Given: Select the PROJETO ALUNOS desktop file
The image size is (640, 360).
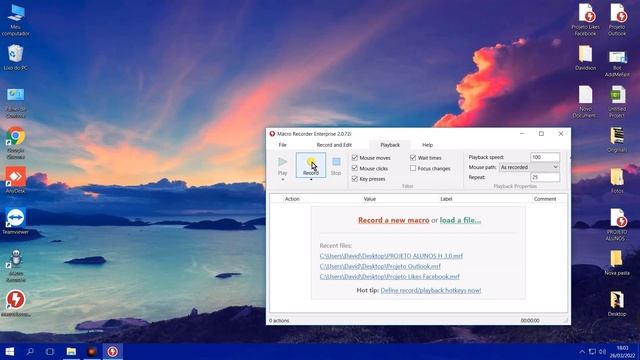Looking at the screenshot, I should pyautogui.click(x=617, y=224).
